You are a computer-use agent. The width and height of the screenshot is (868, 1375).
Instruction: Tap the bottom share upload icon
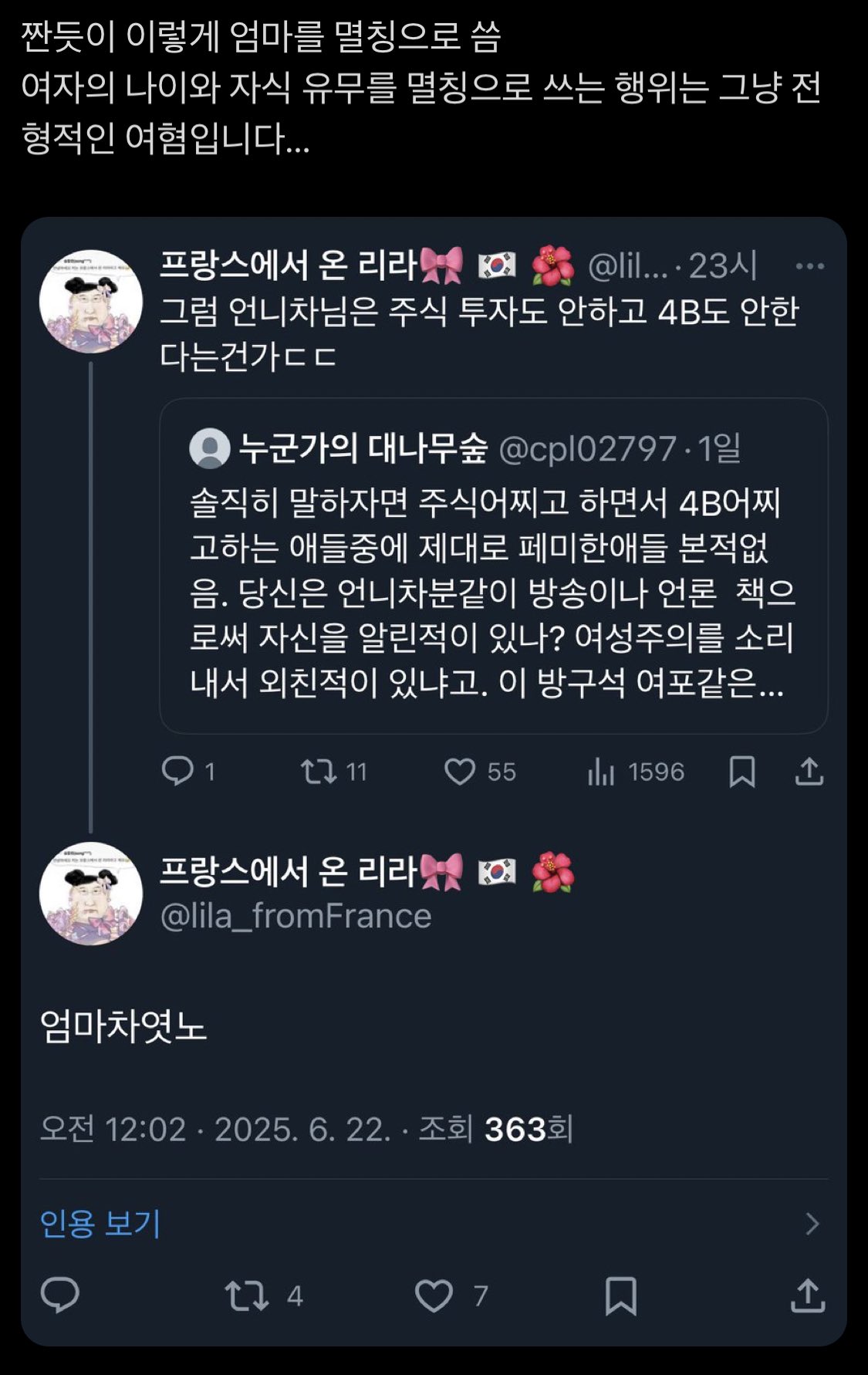tap(808, 1296)
